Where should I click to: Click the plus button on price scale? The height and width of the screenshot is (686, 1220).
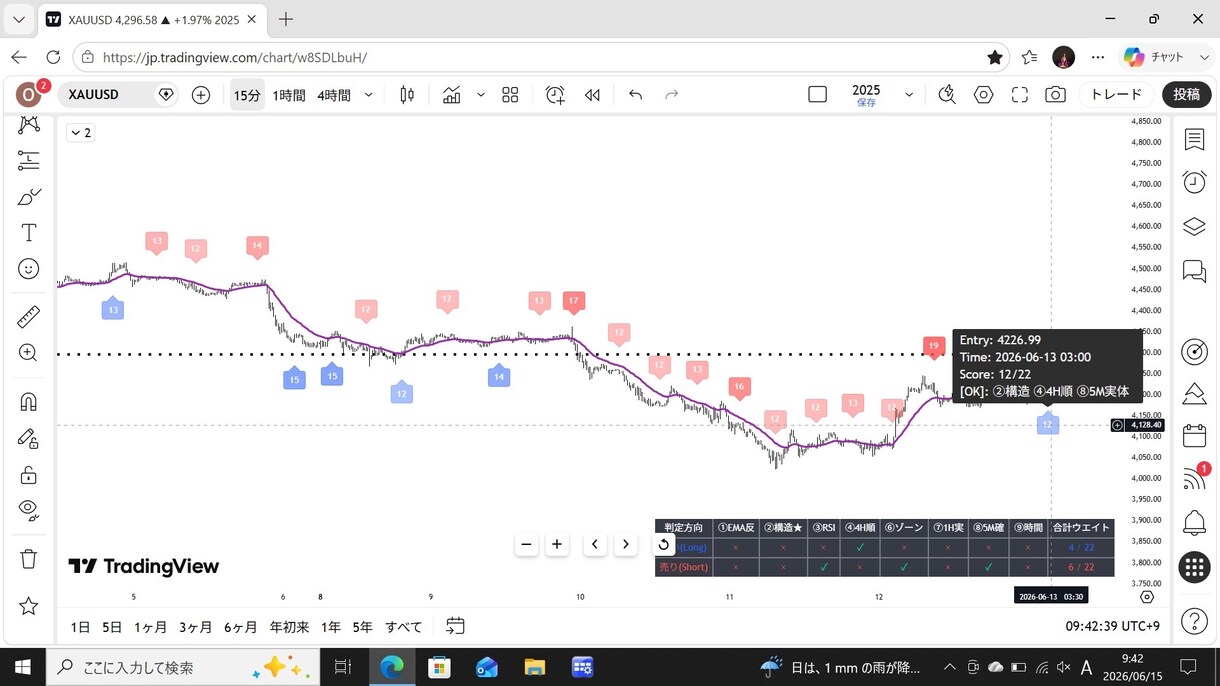pyautogui.click(x=1117, y=425)
